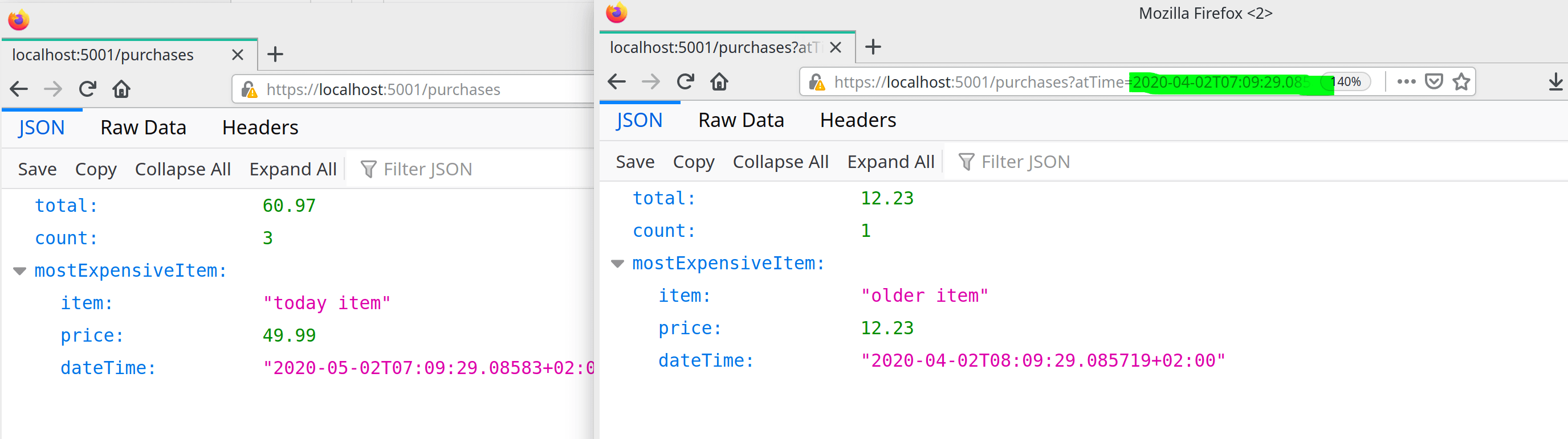Click Collapse All in left JSON viewer
The image size is (1568, 439).
click(182, 169)
